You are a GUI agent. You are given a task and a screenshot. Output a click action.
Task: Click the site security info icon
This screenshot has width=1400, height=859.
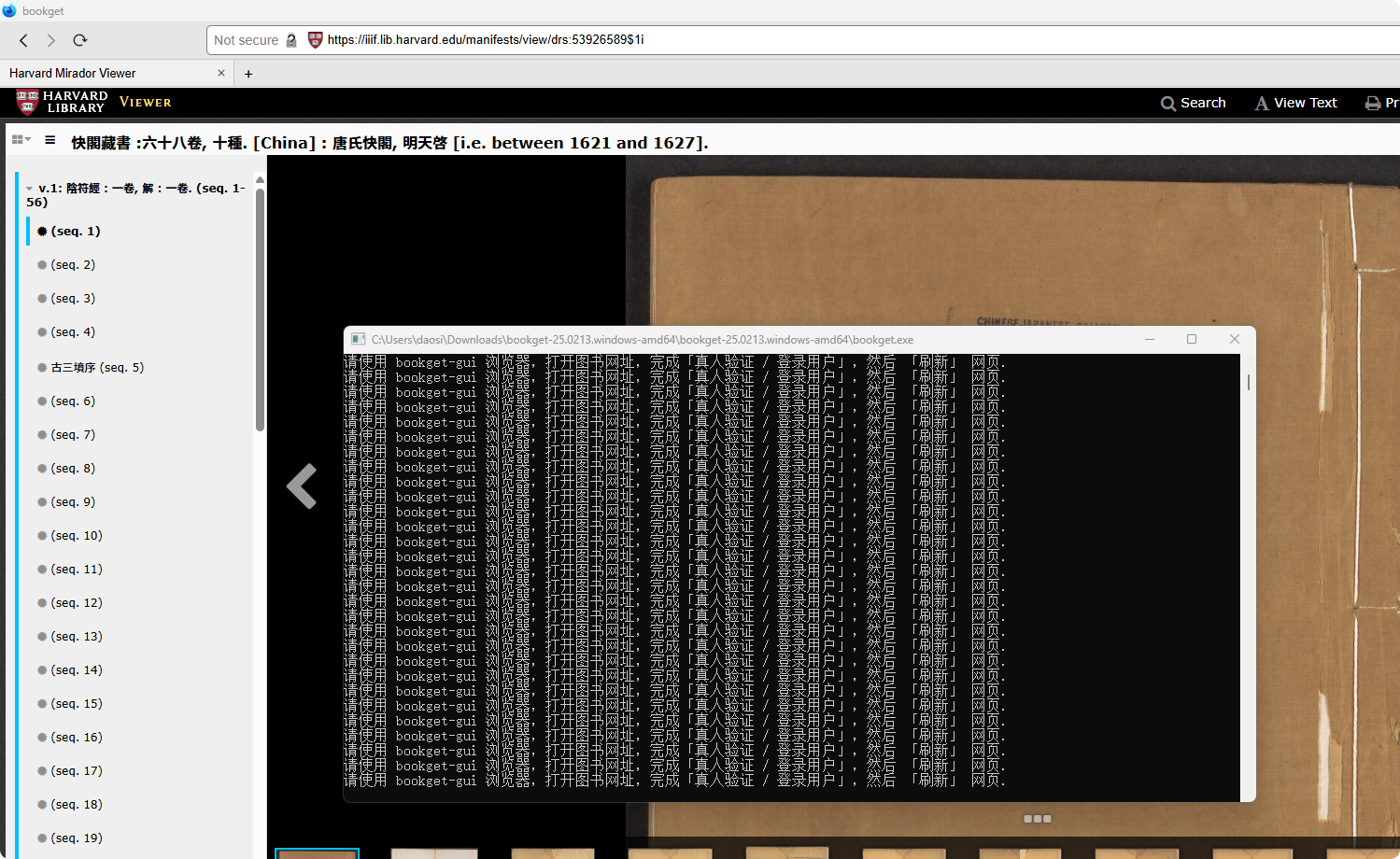(x=291, y=40)
